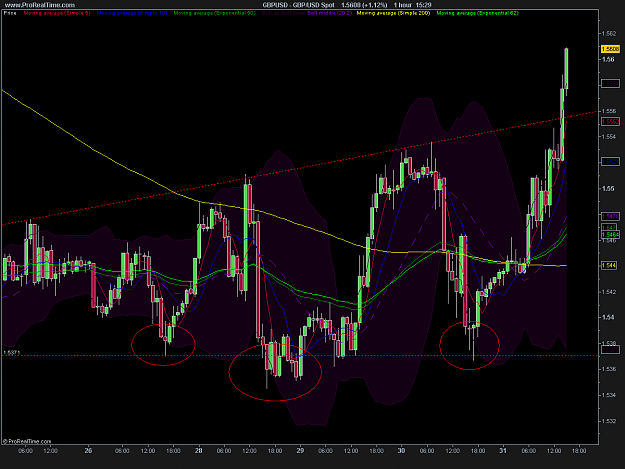Viewport: 625px width, 469px height.
Task: Select Moving average (Simple 5) legend entry
Action: (57, 13)
